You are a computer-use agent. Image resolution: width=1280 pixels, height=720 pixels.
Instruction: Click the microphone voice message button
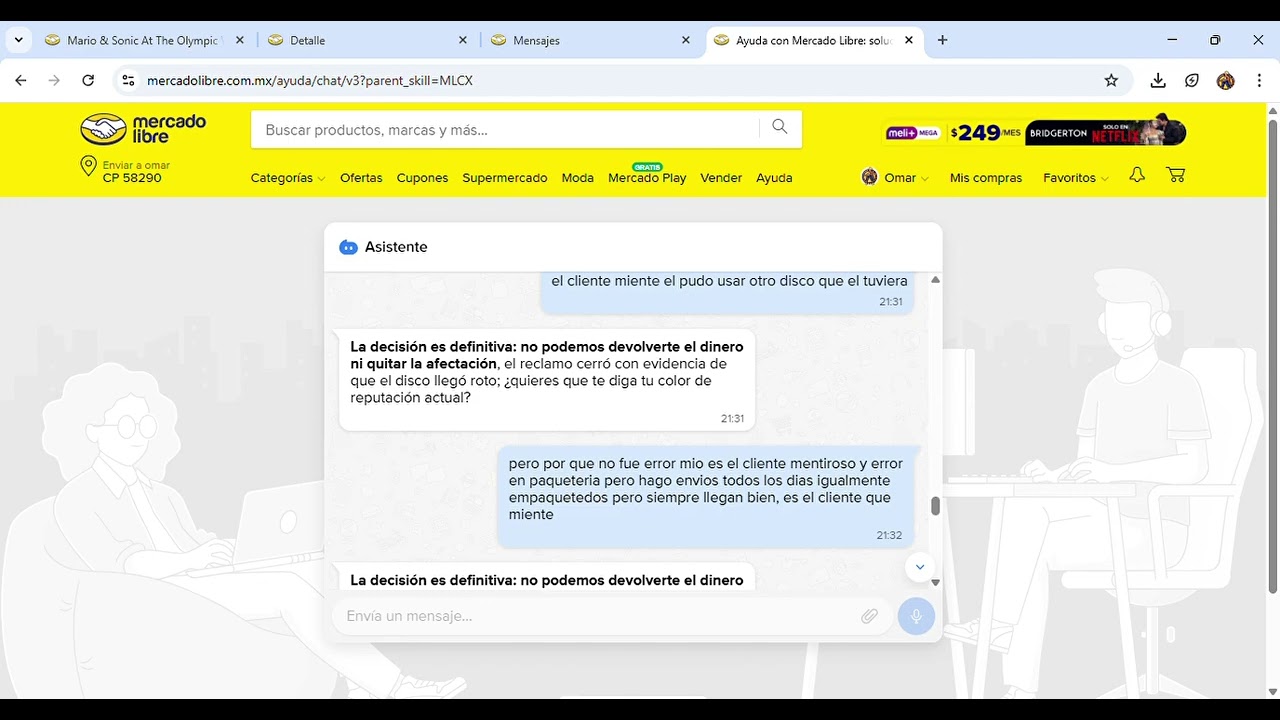pos(916,616)
